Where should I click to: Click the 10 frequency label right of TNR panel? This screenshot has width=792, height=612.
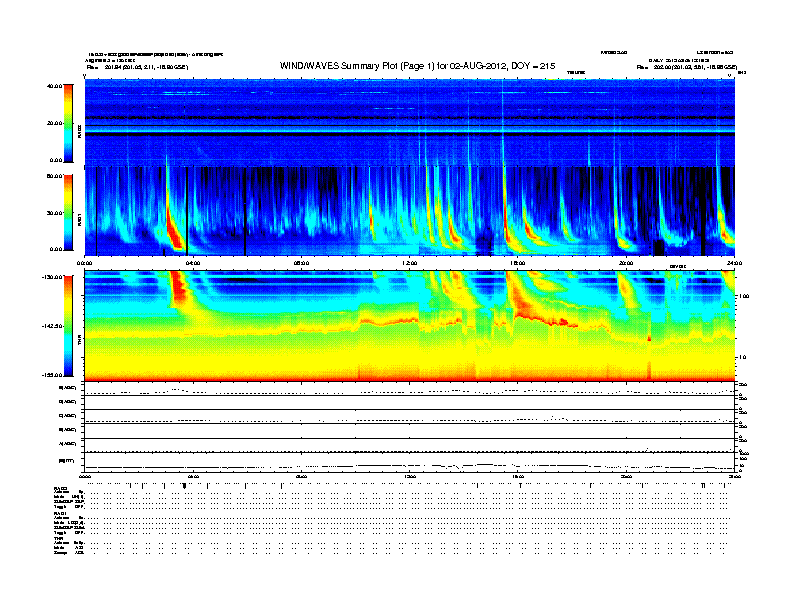742,358
